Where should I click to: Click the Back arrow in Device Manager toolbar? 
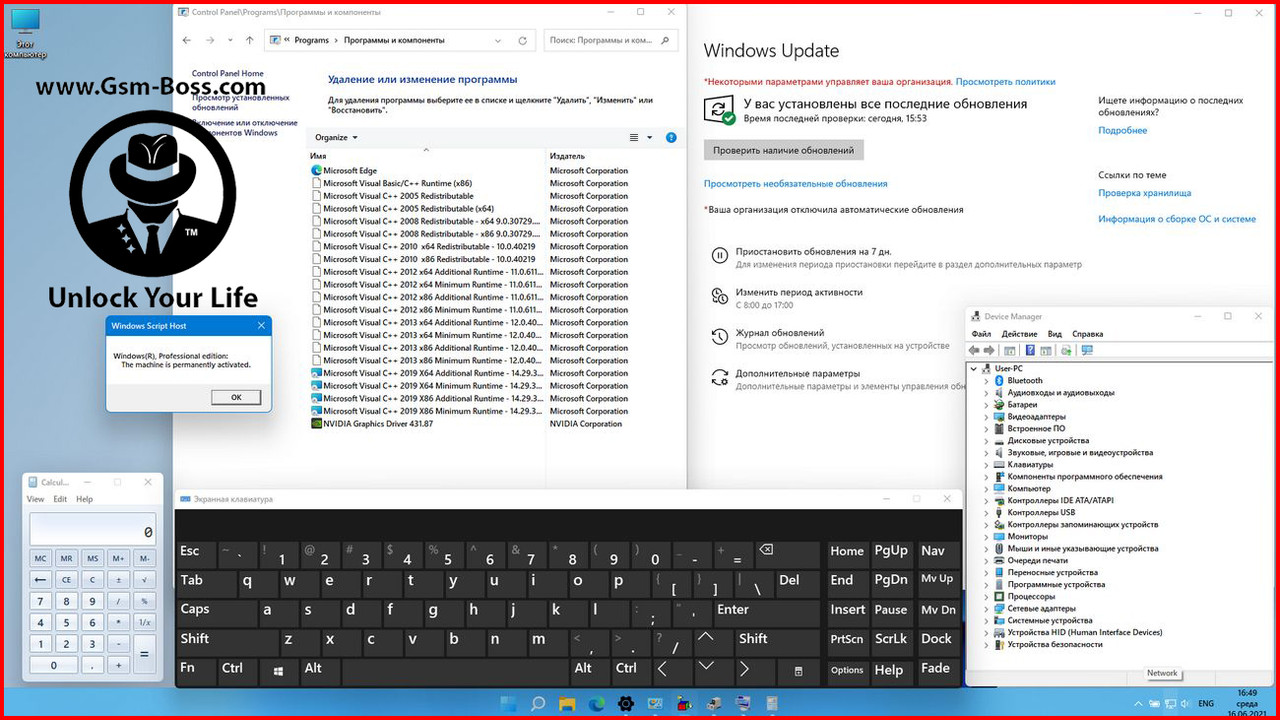[972, 350]
